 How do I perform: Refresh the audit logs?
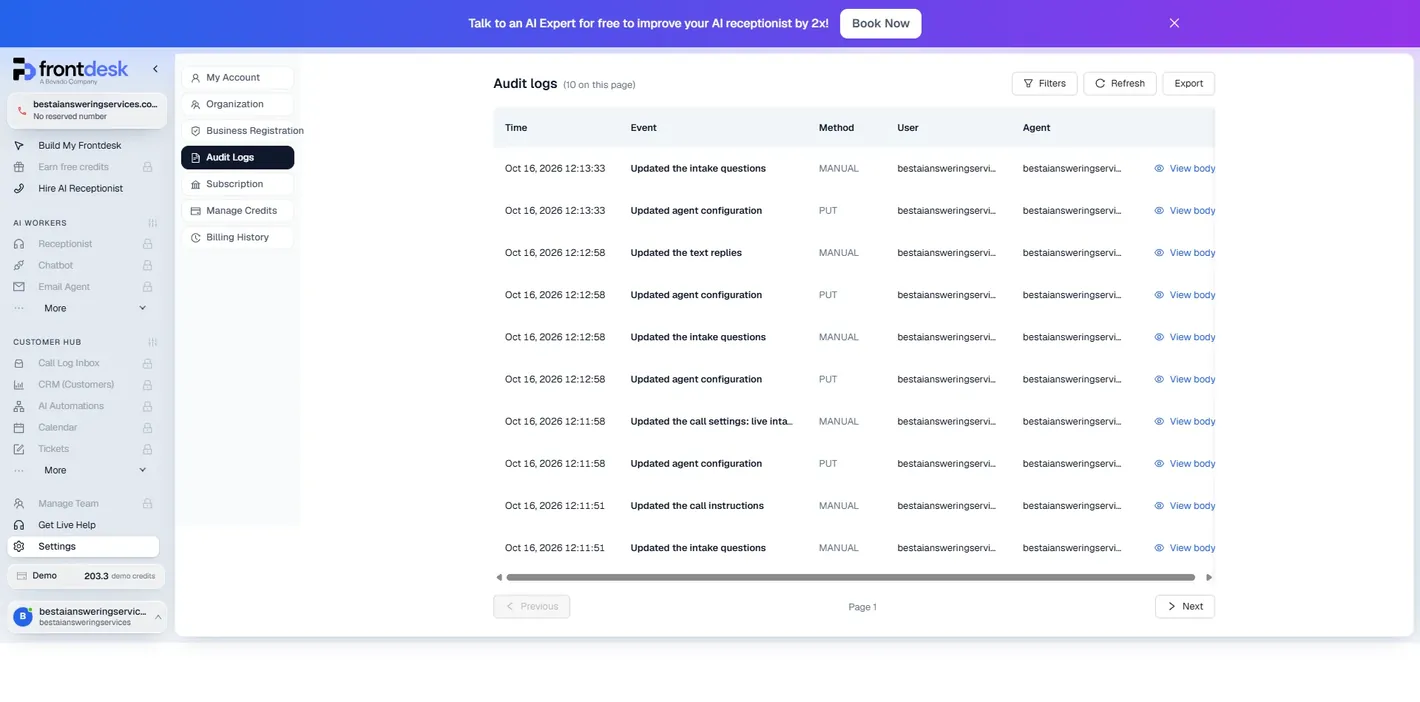coord(1119,84)
